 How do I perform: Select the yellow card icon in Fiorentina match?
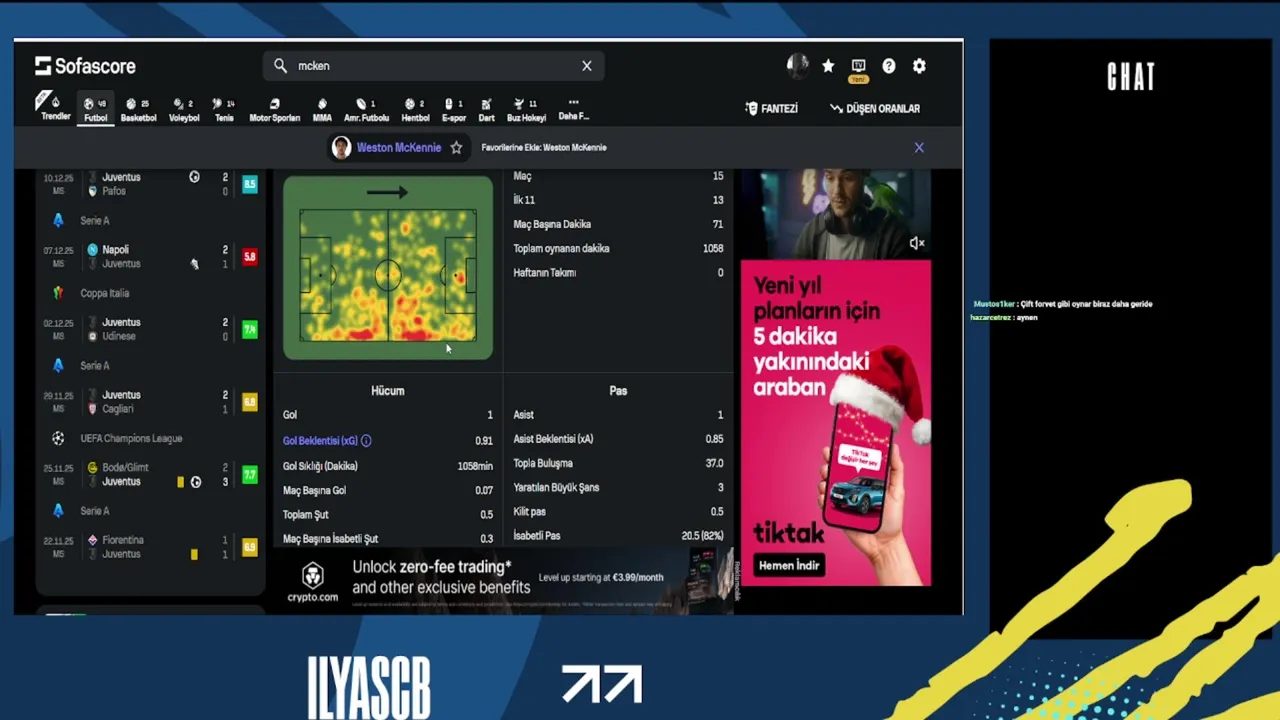click(x=194, y=554)
